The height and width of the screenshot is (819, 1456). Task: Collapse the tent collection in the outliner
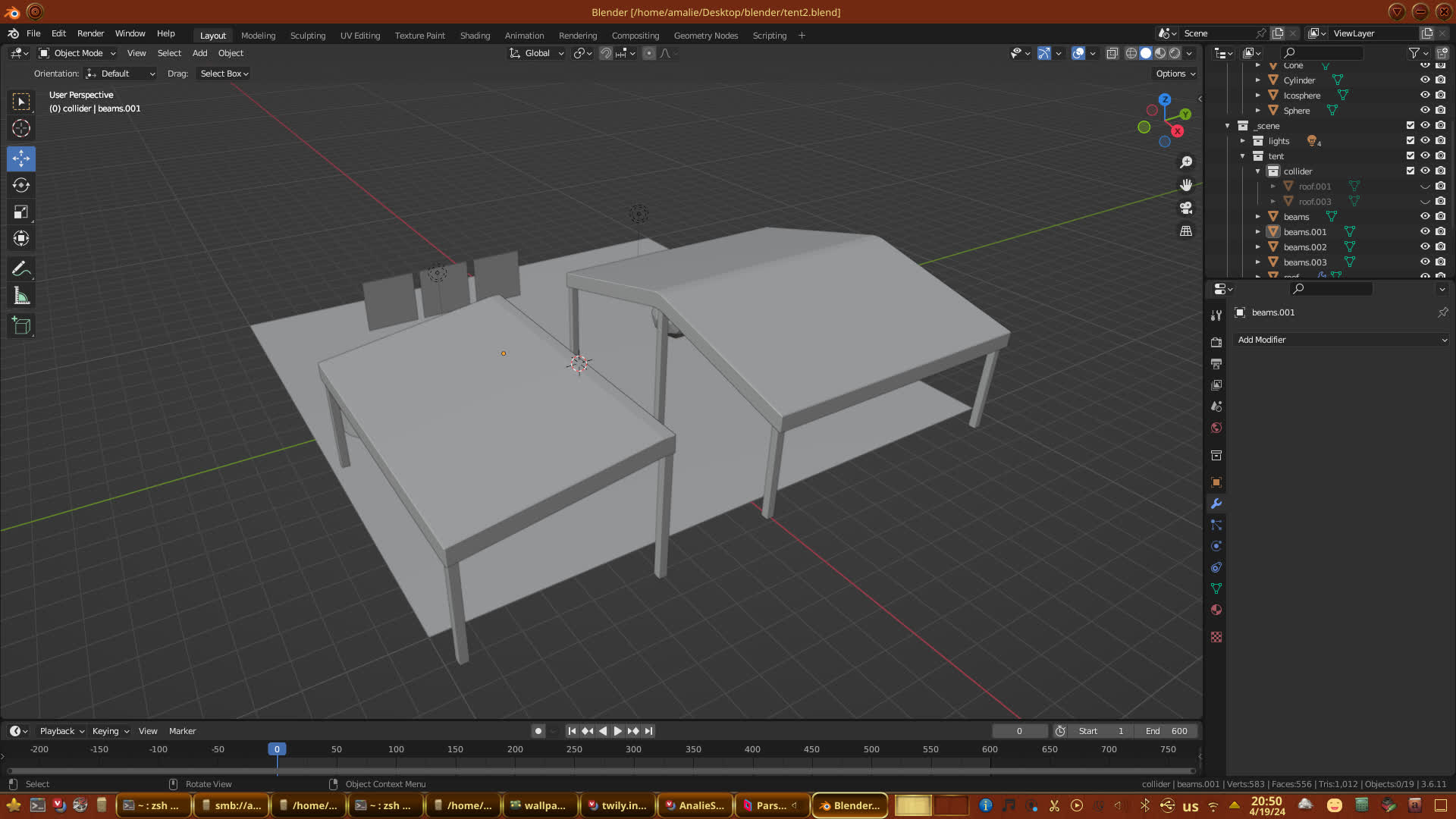(1243, 156)
